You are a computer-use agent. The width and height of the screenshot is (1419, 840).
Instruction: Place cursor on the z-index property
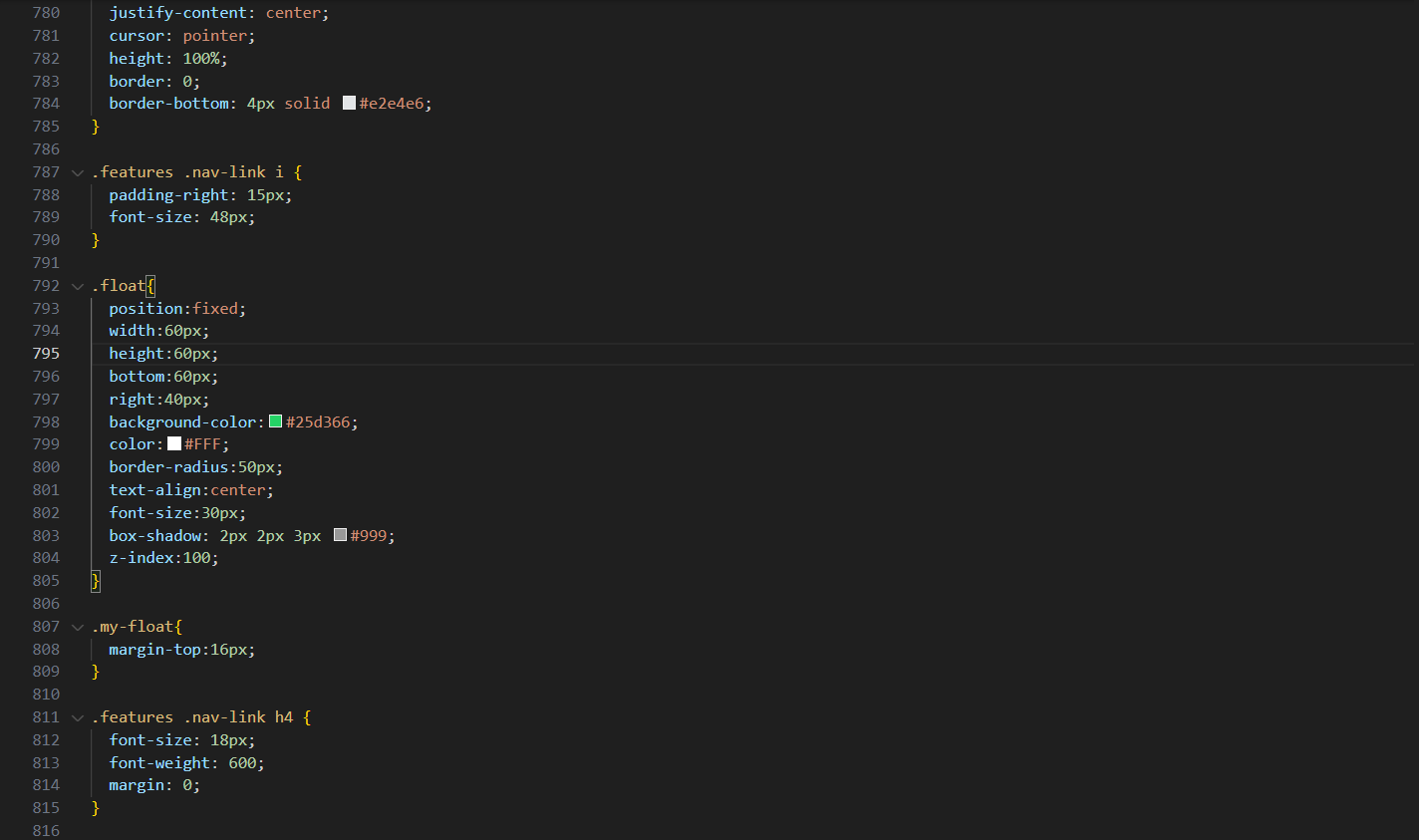point(142,558)
